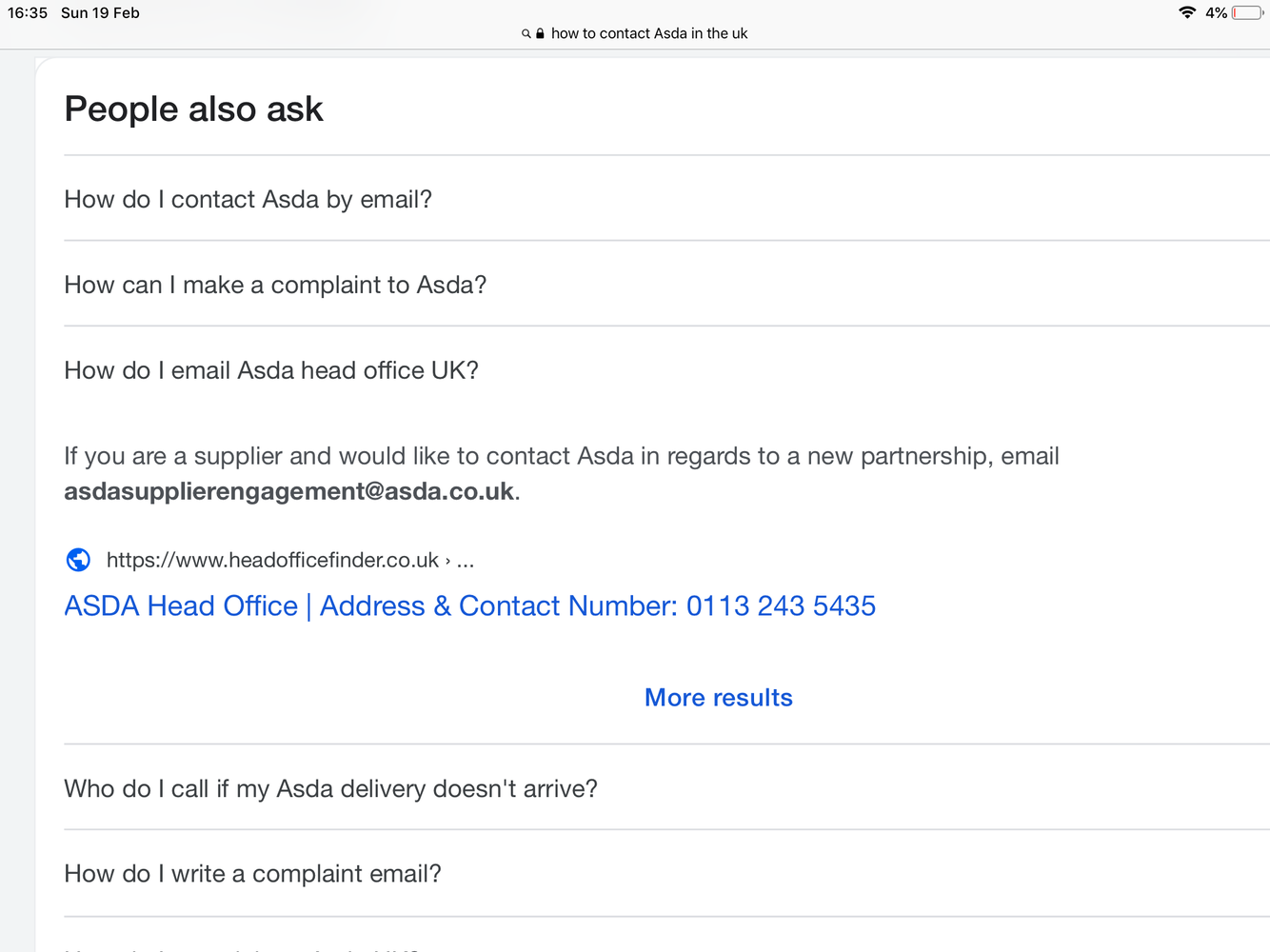The height and width of the screenshot is (952, 1270).
Task: Collapse 'How do I email Asda head office UK?'
Action: pyautogui.click(x=666, y=370)
